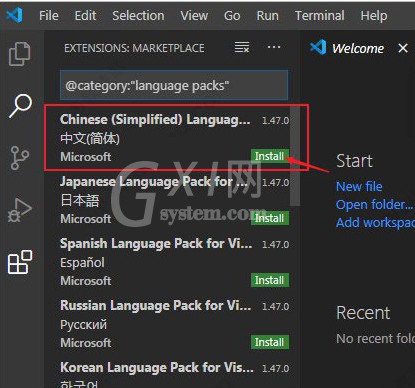Close the Welcome tab
This screenshot has width=415, height=388.
pos(403,48)
